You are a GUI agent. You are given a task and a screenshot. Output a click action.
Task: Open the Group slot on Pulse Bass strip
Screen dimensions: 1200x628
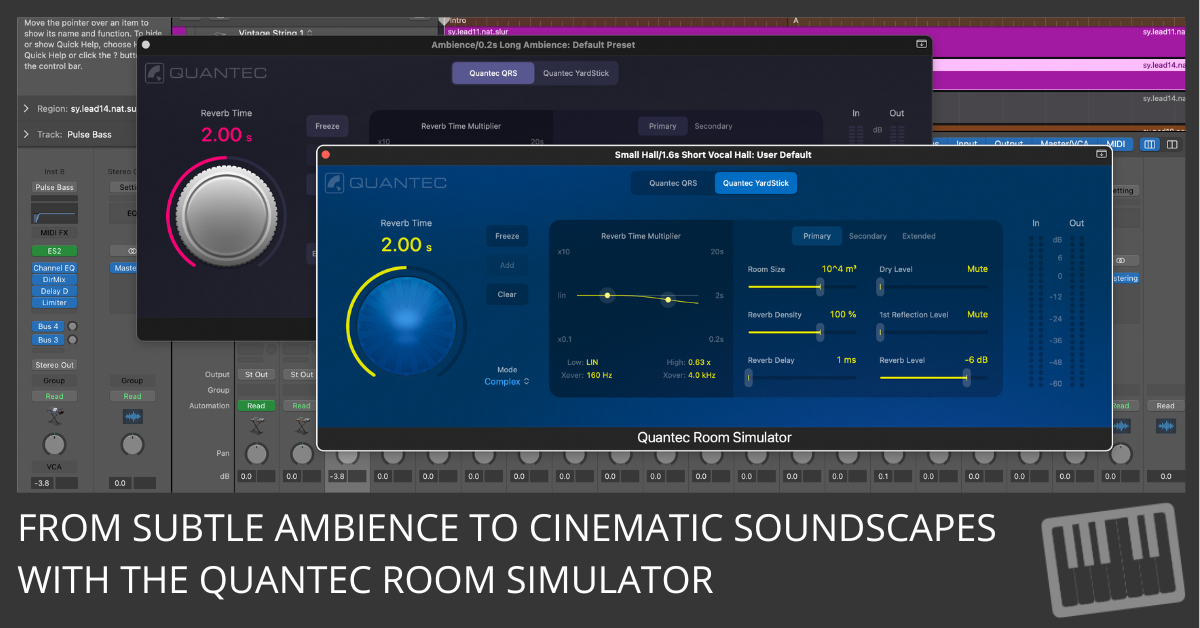(54, 381)
